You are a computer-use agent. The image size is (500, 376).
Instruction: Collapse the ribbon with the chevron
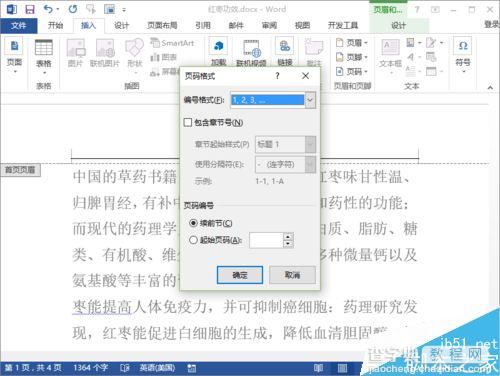pyautogui.click(x=490, y=88)
